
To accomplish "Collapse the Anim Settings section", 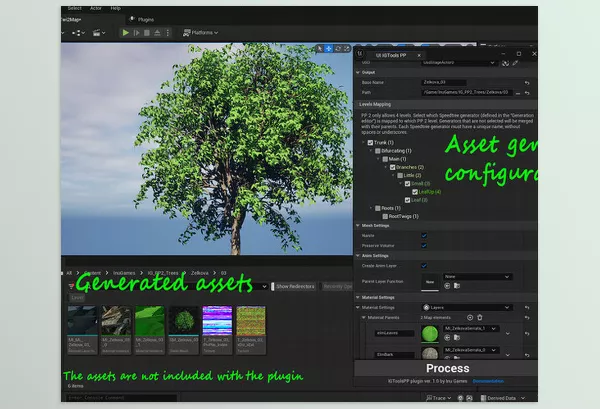I will click(x=358, y=256).
